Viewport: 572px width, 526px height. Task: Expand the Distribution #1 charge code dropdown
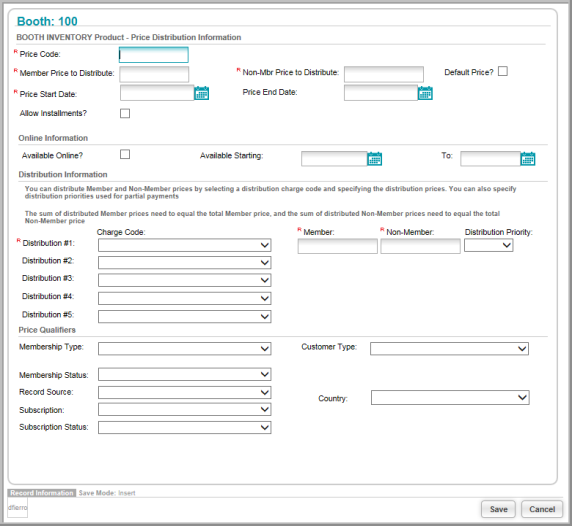click(185, 245)
